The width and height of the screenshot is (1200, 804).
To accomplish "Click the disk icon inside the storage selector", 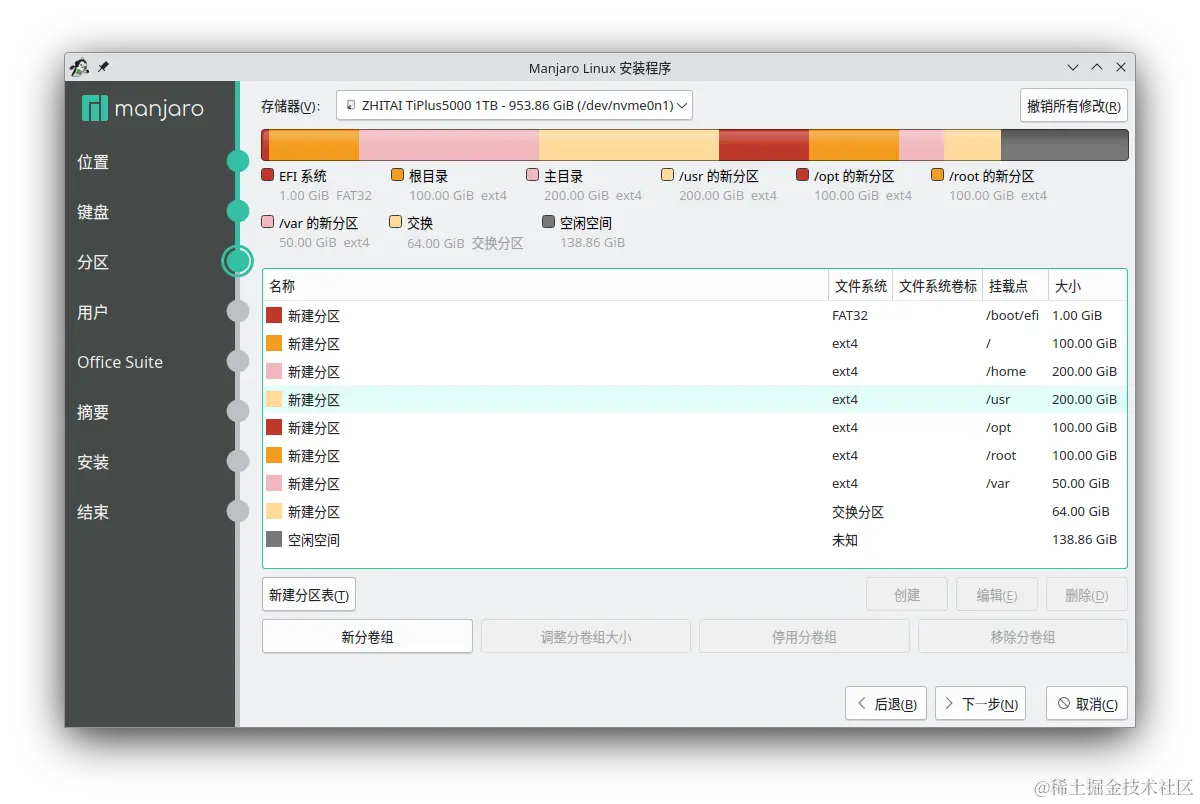I will click(x=349, y=104).
